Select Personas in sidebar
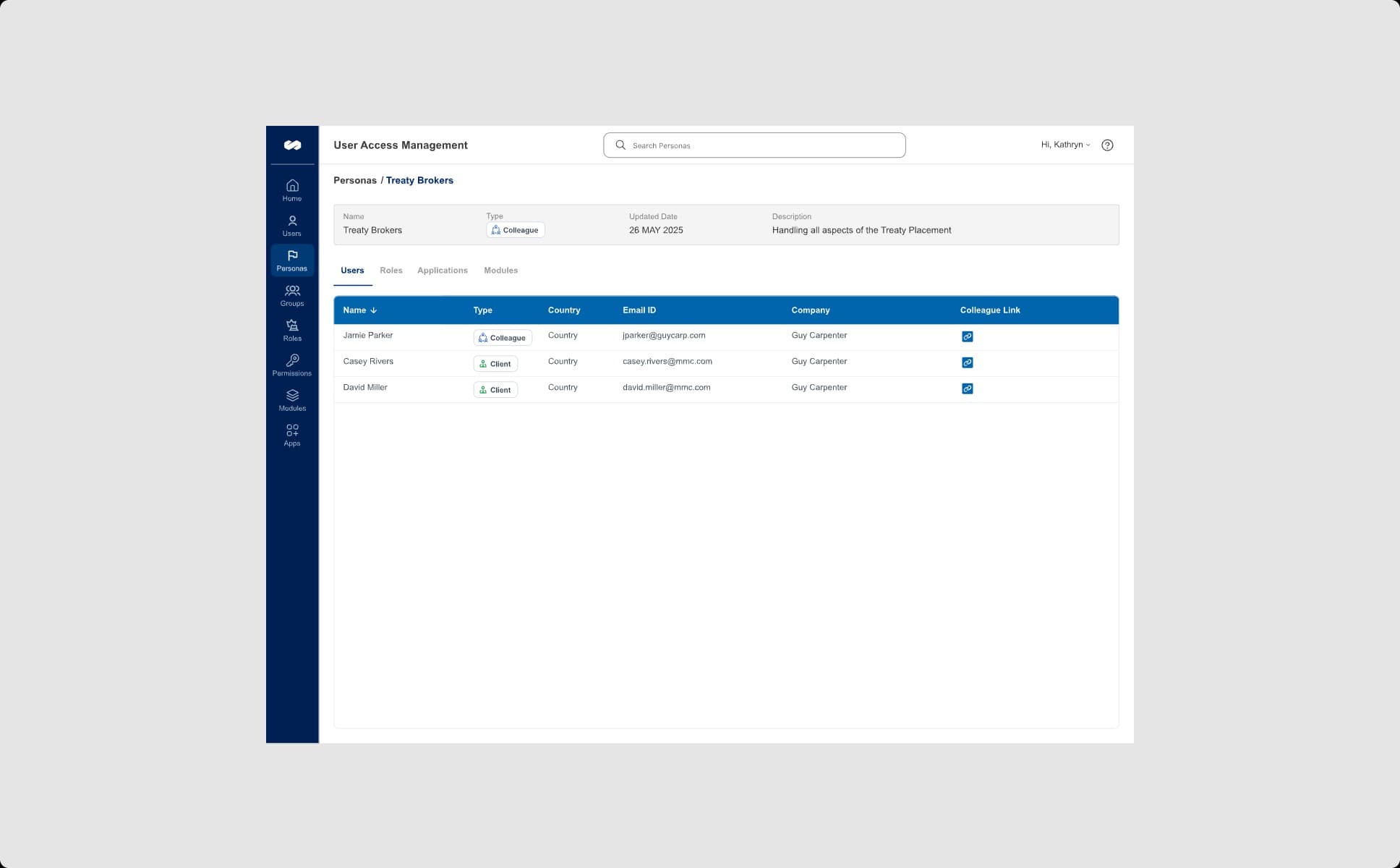 pyautogui.click(x=292, y=260)
